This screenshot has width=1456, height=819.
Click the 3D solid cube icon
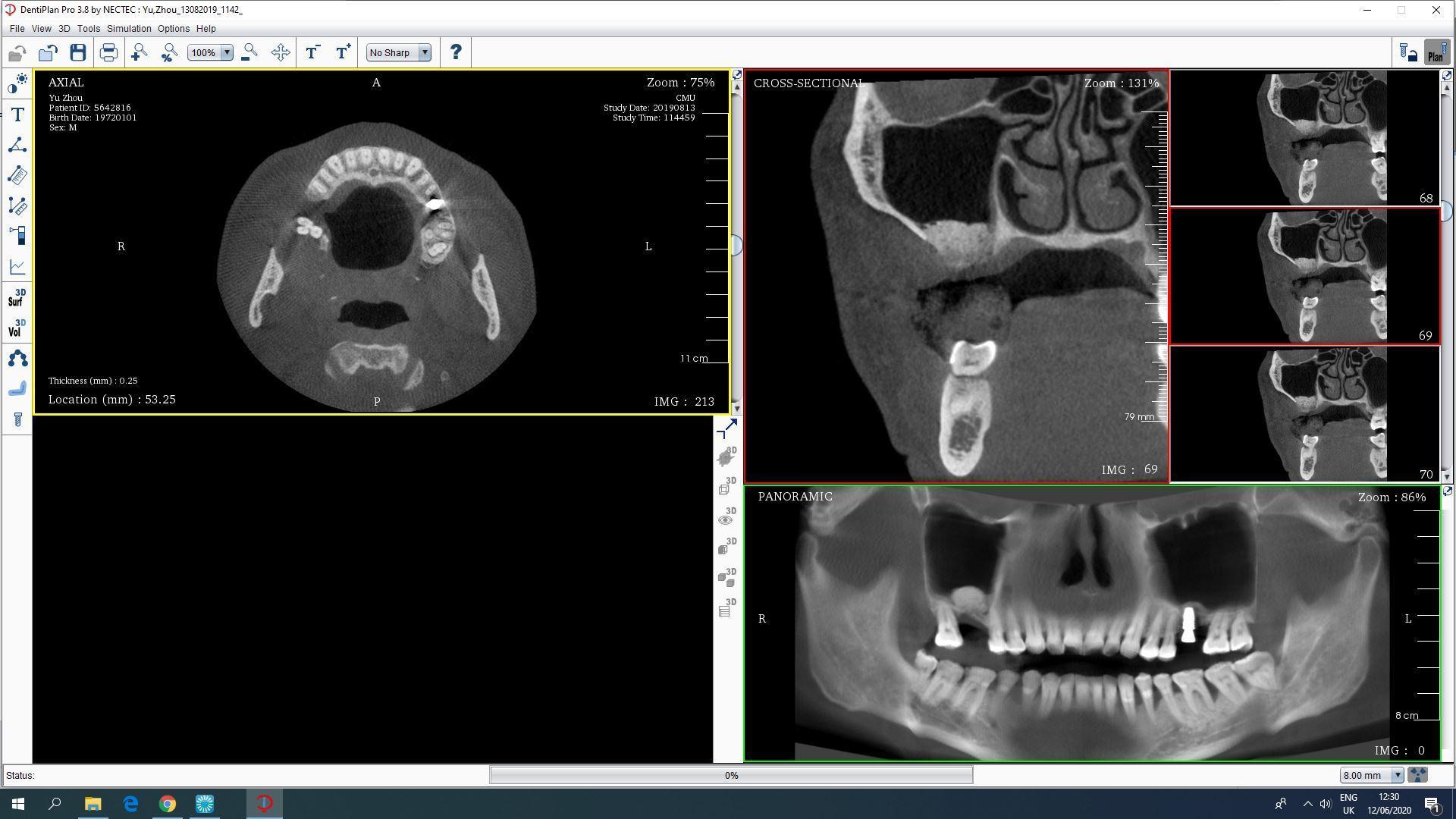coord(726,548)
